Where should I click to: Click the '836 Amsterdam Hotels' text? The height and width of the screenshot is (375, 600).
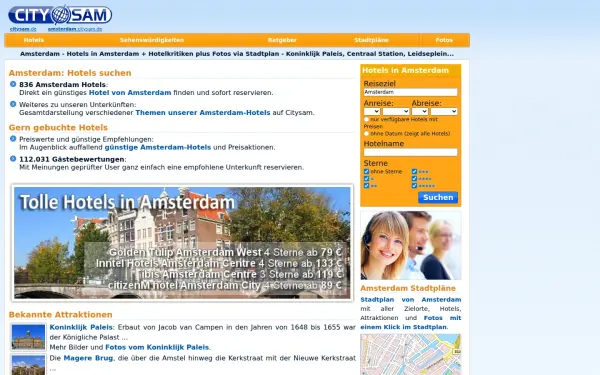[62, 85]
